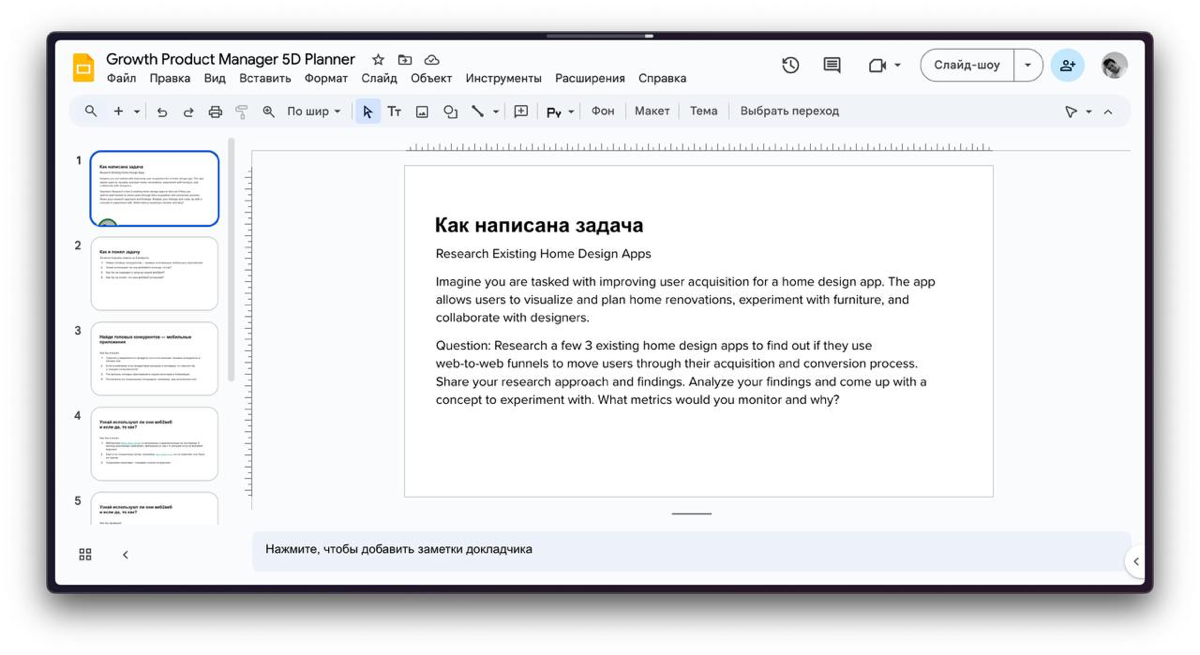Click the Фон background button
1200x655 pixels.
click(603, 111)
